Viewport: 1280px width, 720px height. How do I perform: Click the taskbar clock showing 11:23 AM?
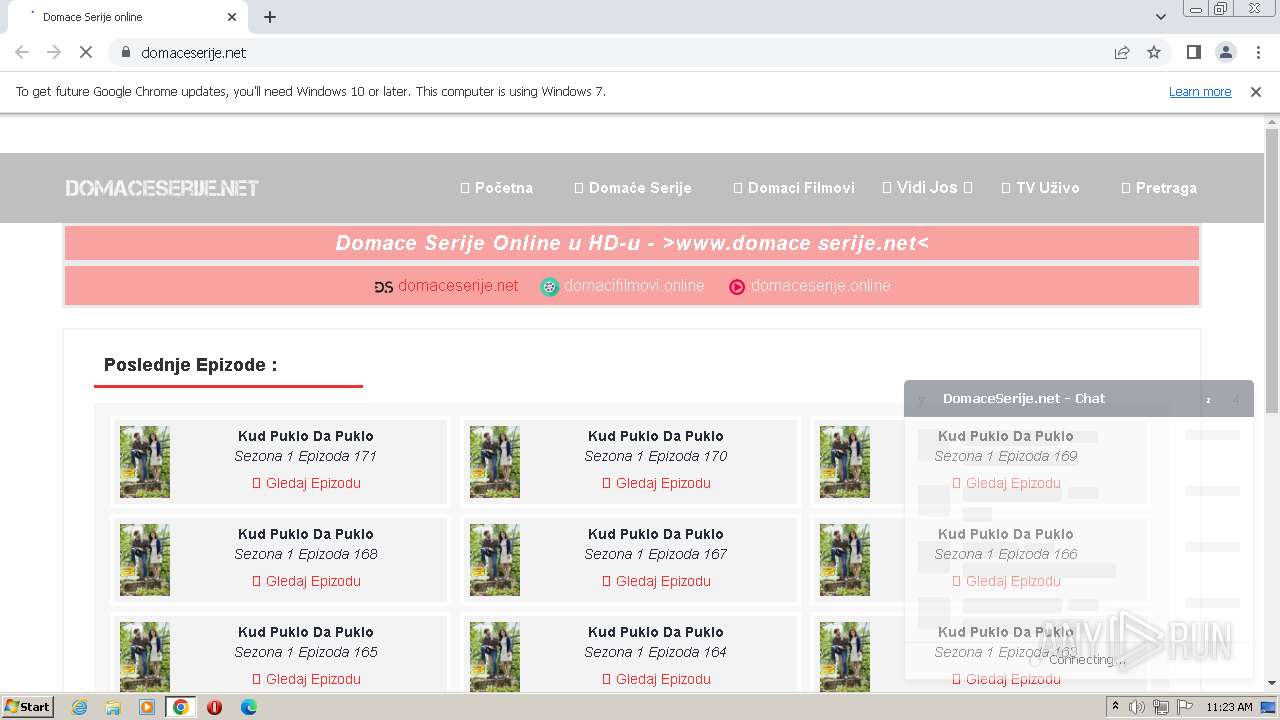pos(1229,707)
